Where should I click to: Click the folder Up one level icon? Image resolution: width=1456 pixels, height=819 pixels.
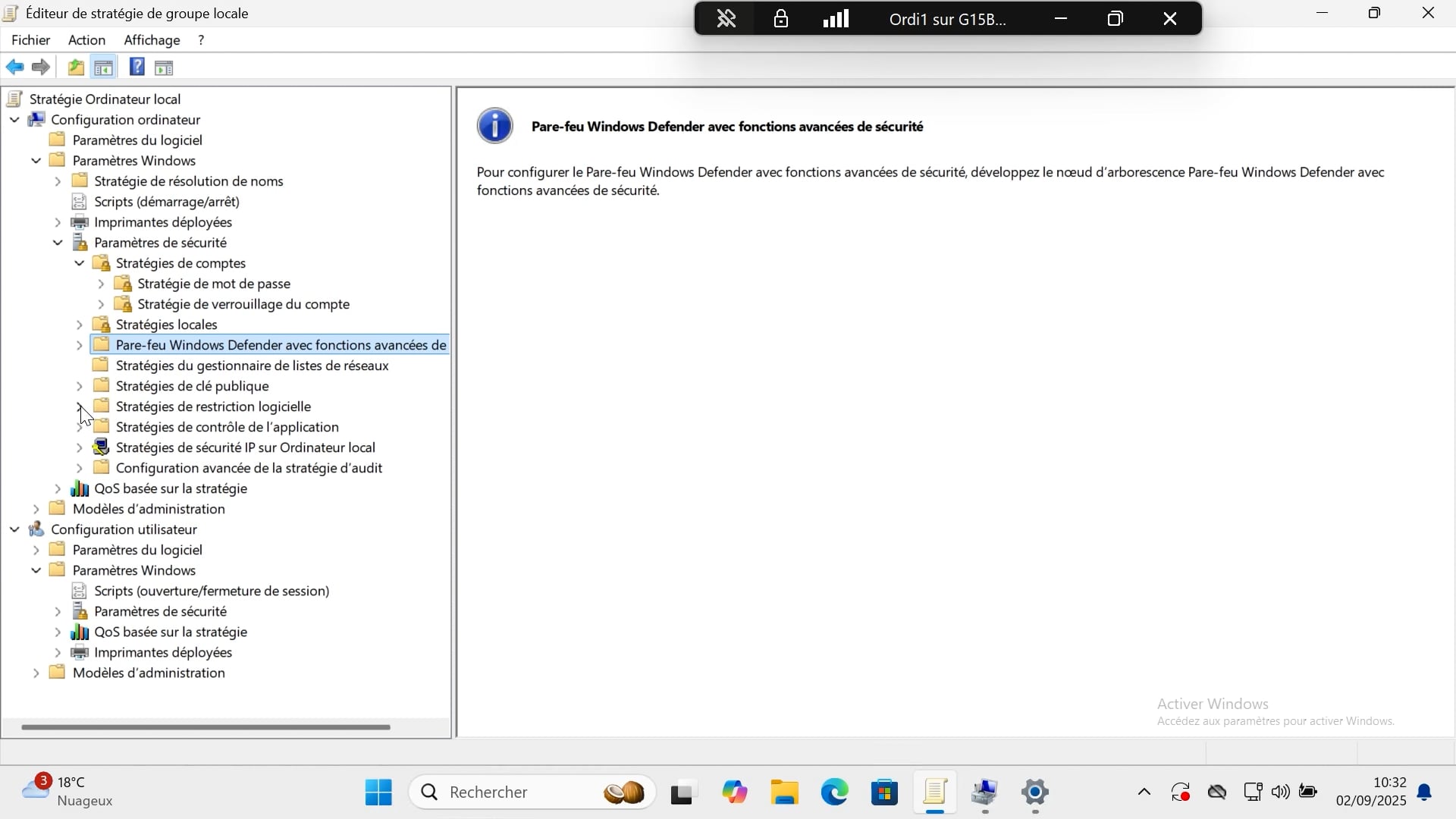[x=76, y=67]
